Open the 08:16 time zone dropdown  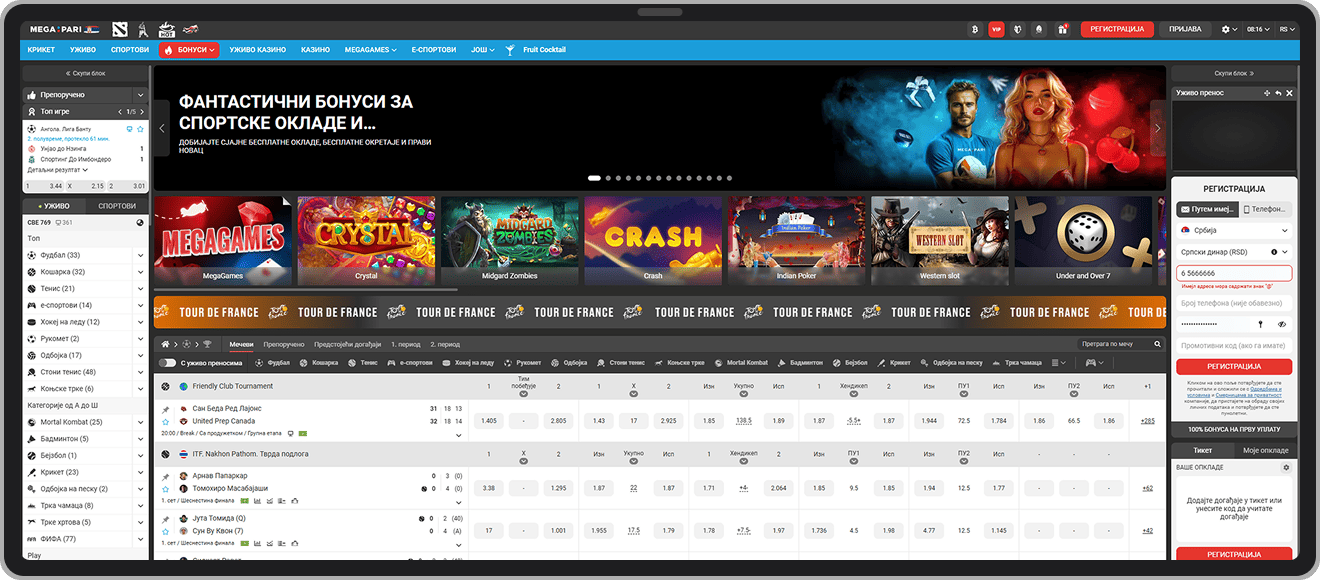point(1258,29)
